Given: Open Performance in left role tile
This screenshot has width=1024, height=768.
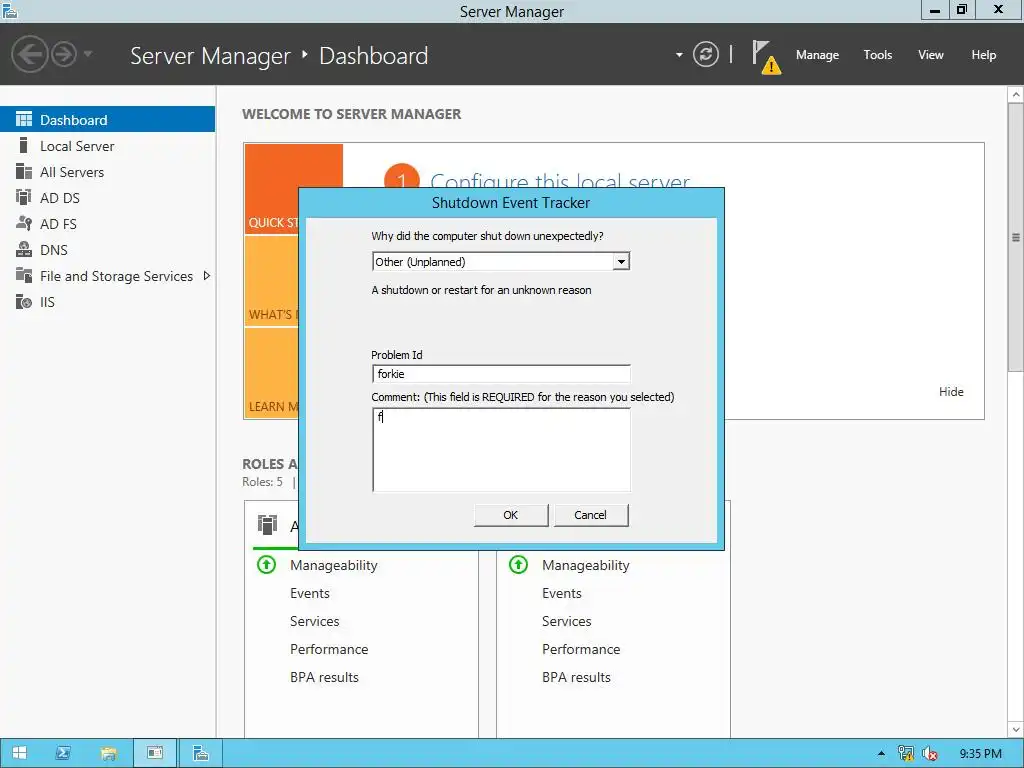Looking at the screenshot, I should pyautogui.click(x=328, y=649).
